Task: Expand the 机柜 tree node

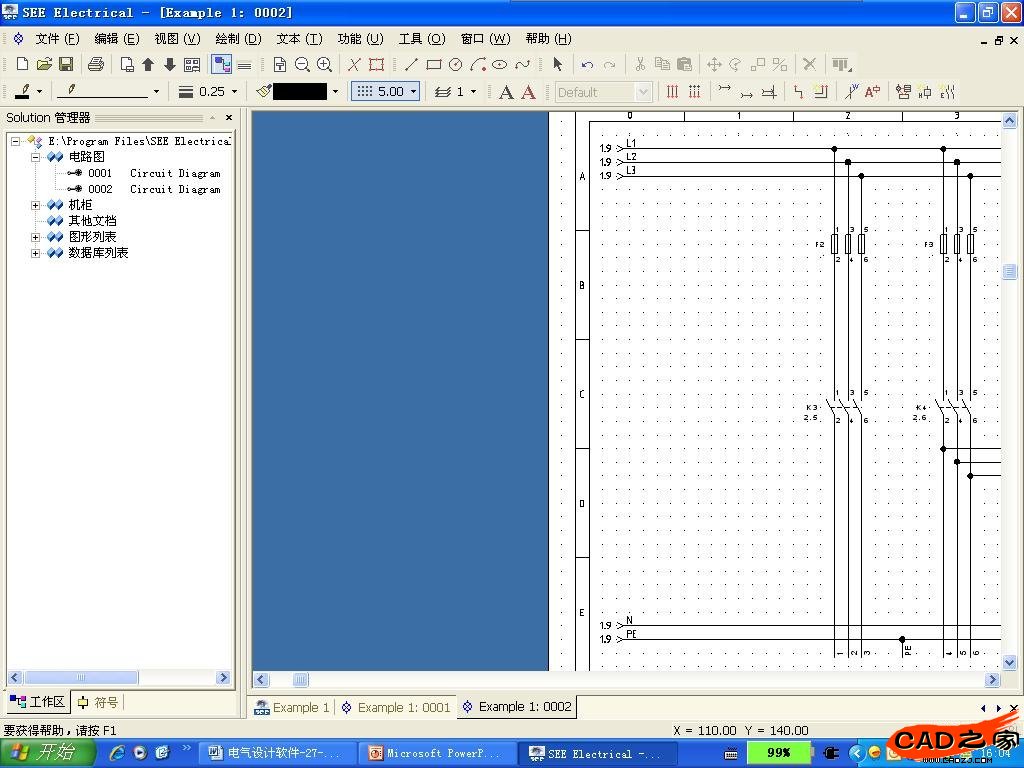Action: coord(36,205)
